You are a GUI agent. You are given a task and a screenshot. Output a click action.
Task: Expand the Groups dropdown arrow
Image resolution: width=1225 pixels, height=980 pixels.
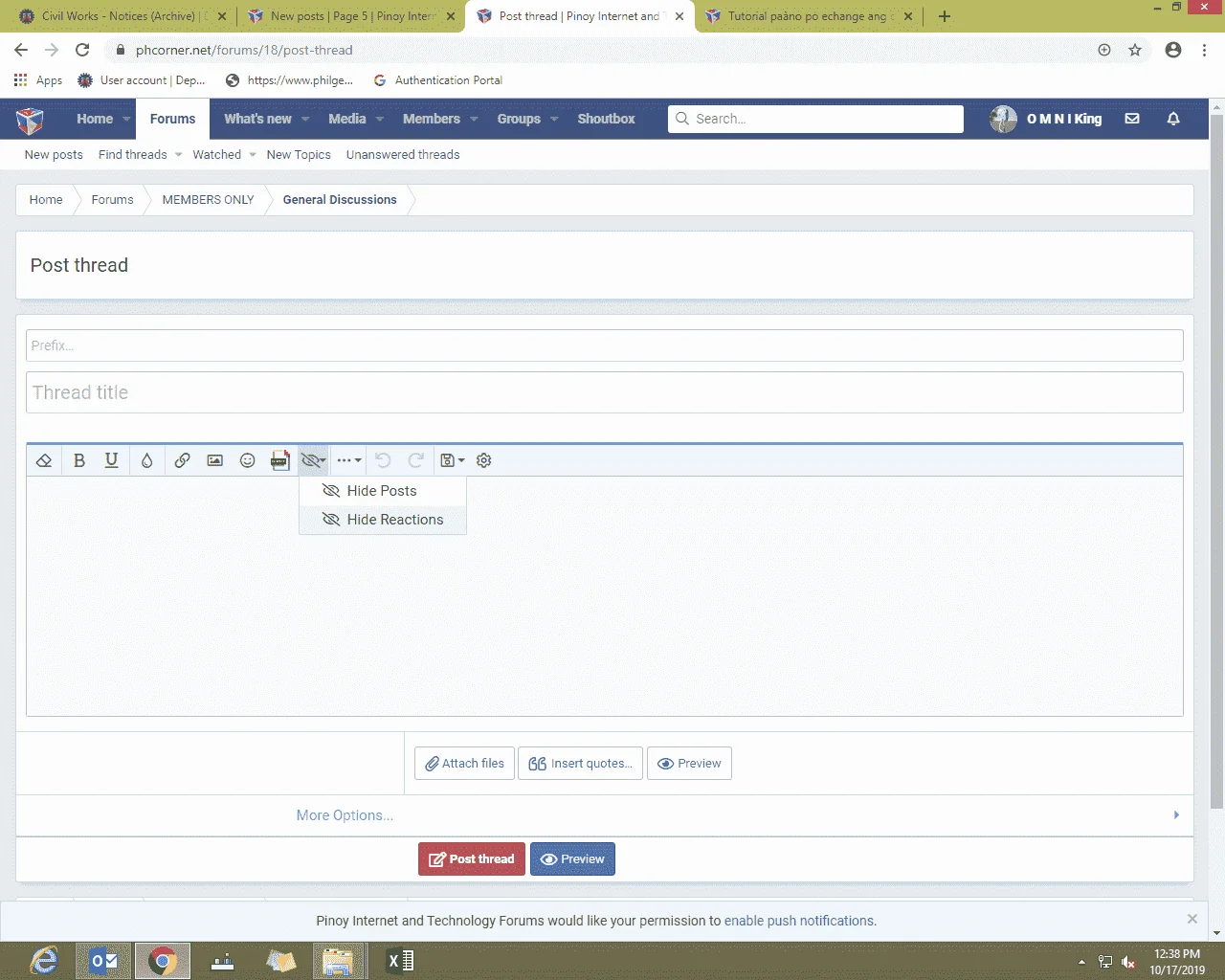[x=553, y=120]
